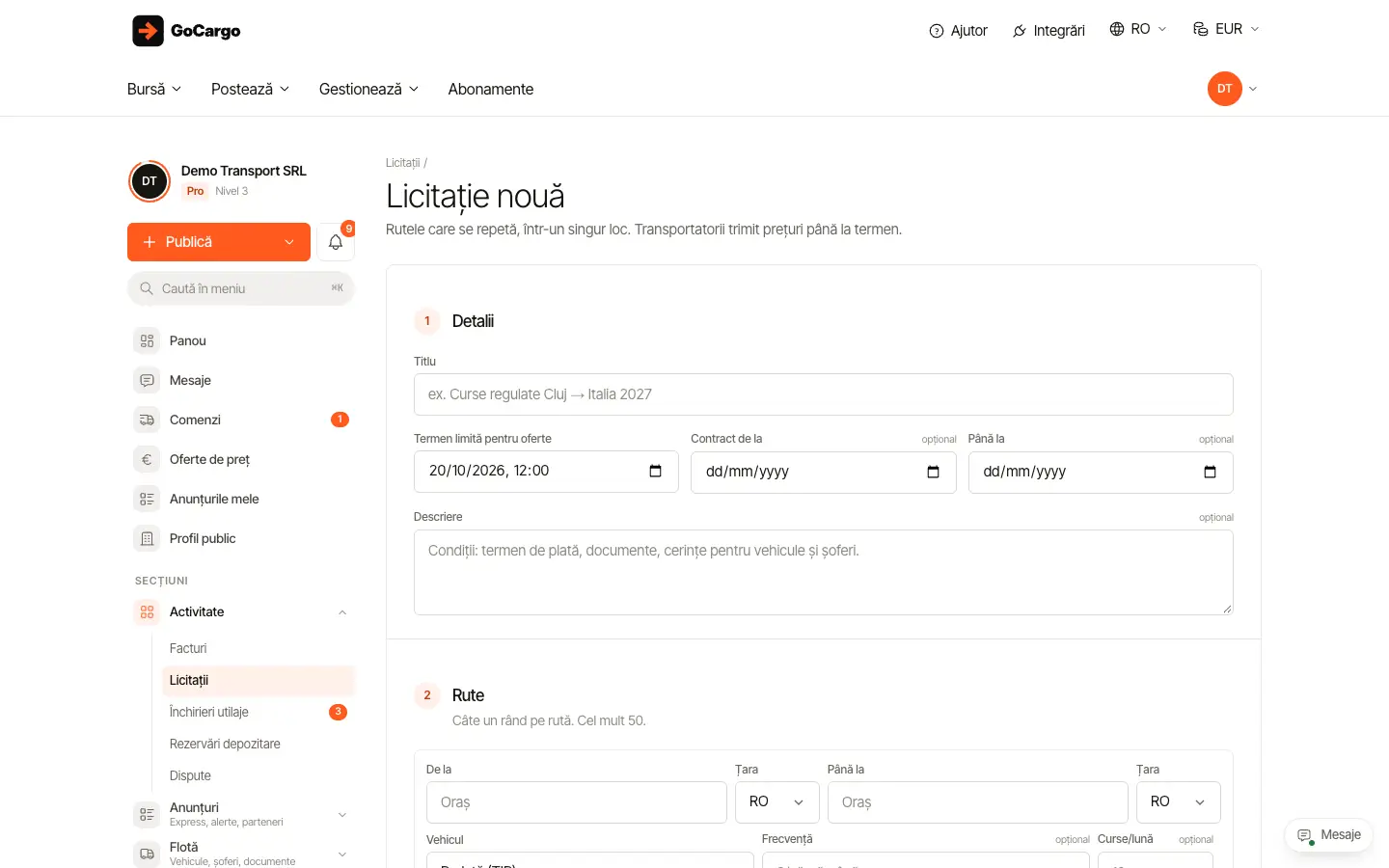The width and height of the screenshot is (1389, 868).
Task: Open the Gestionează menu
Action: (368, 89)
